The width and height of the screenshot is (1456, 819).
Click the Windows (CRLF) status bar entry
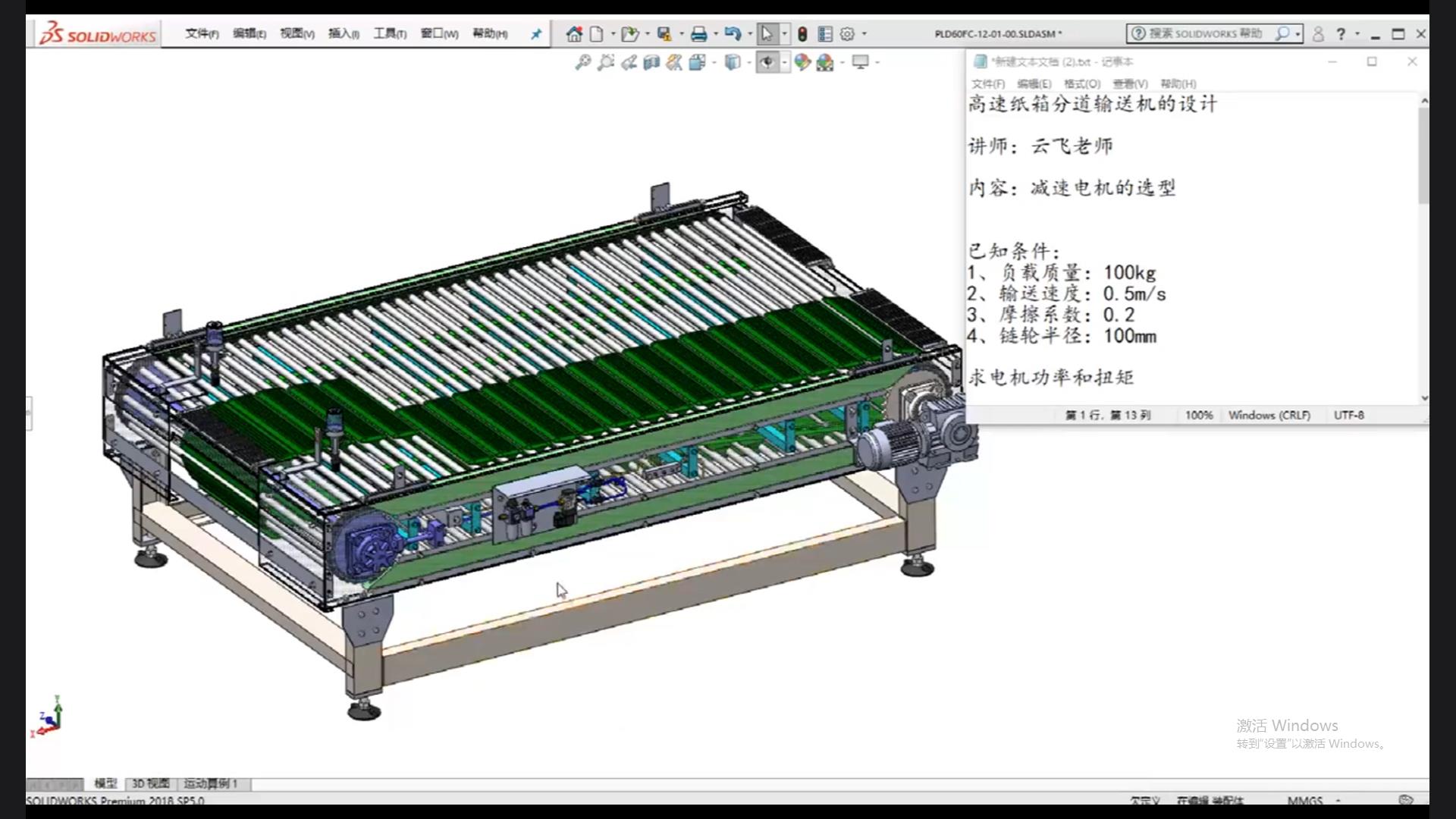pos(1269,416)
